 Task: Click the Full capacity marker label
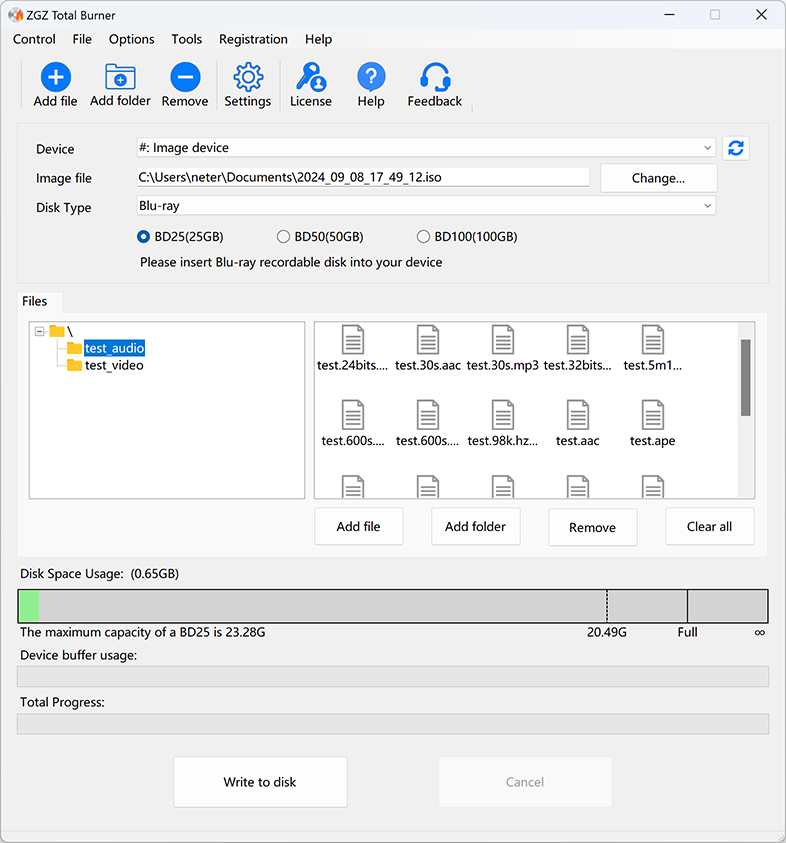click(688, 632)
